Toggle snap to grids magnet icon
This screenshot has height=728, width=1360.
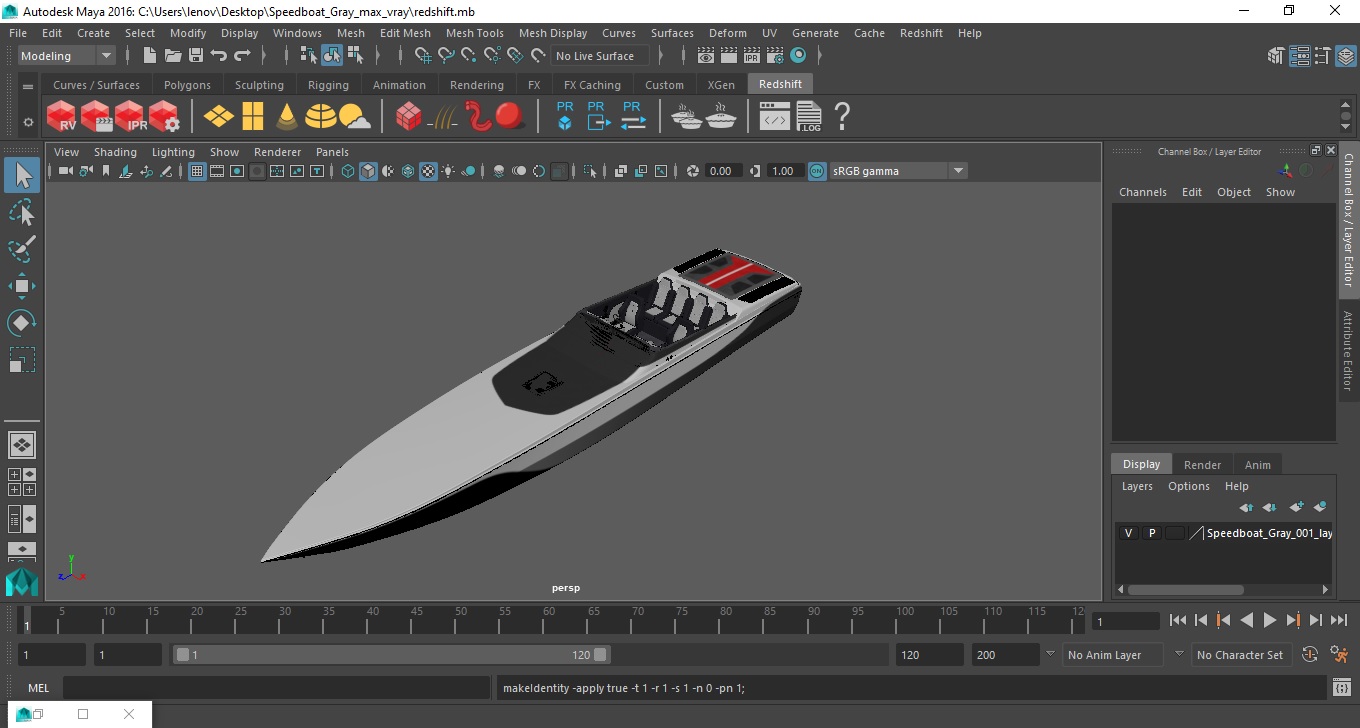[x=423, y=56]
